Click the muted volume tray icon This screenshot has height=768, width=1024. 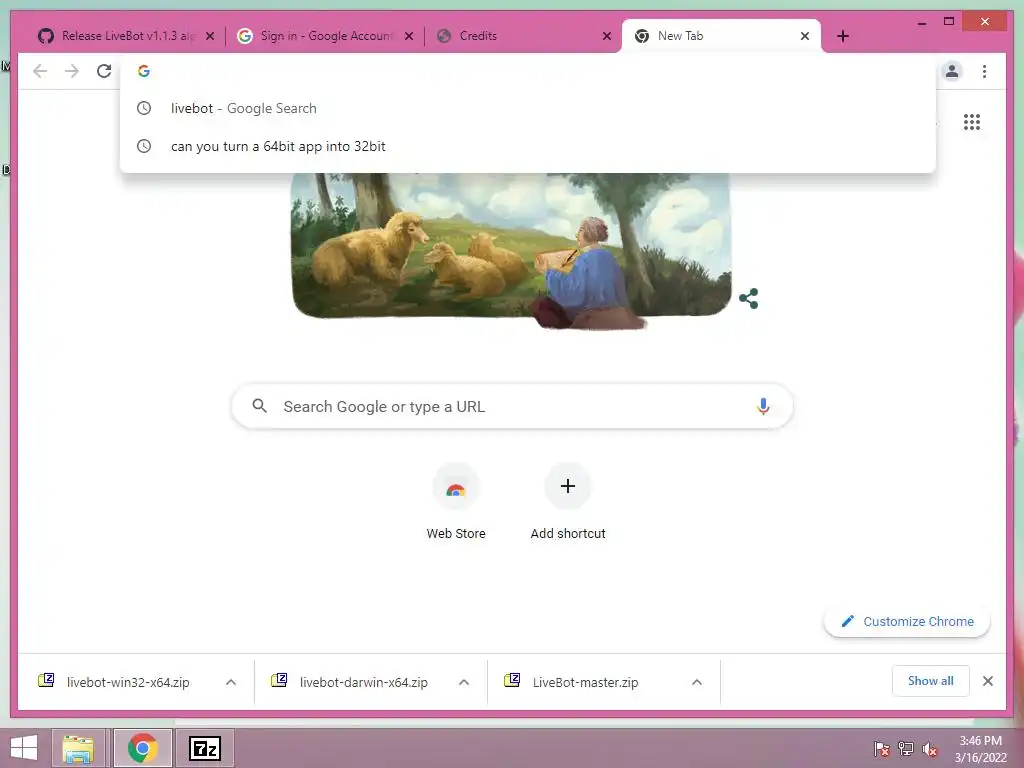[x=930, y=749]
